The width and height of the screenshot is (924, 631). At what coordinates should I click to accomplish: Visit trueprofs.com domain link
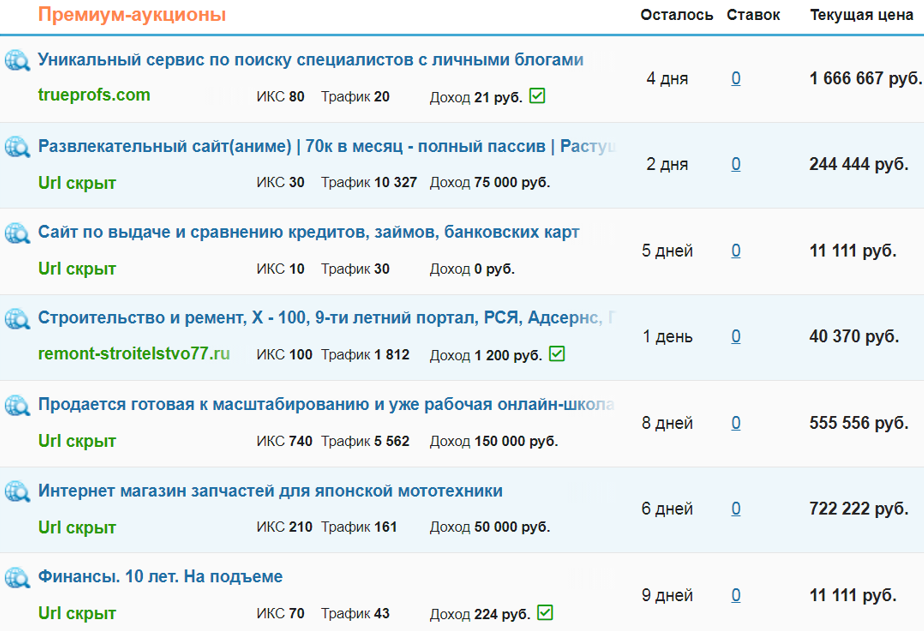click(x=94, y=95)
